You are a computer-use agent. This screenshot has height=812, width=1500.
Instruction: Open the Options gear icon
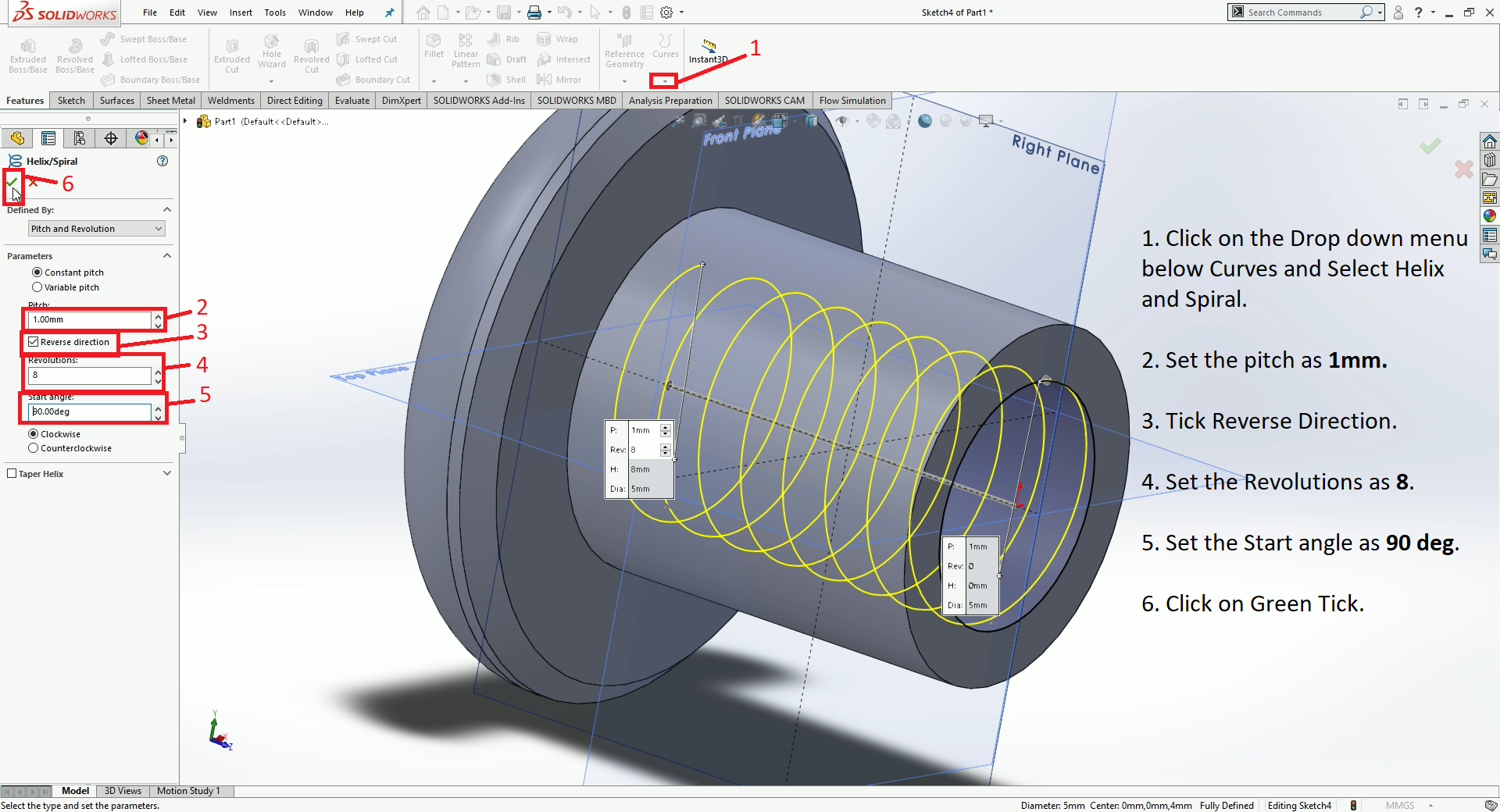[666, 12]
